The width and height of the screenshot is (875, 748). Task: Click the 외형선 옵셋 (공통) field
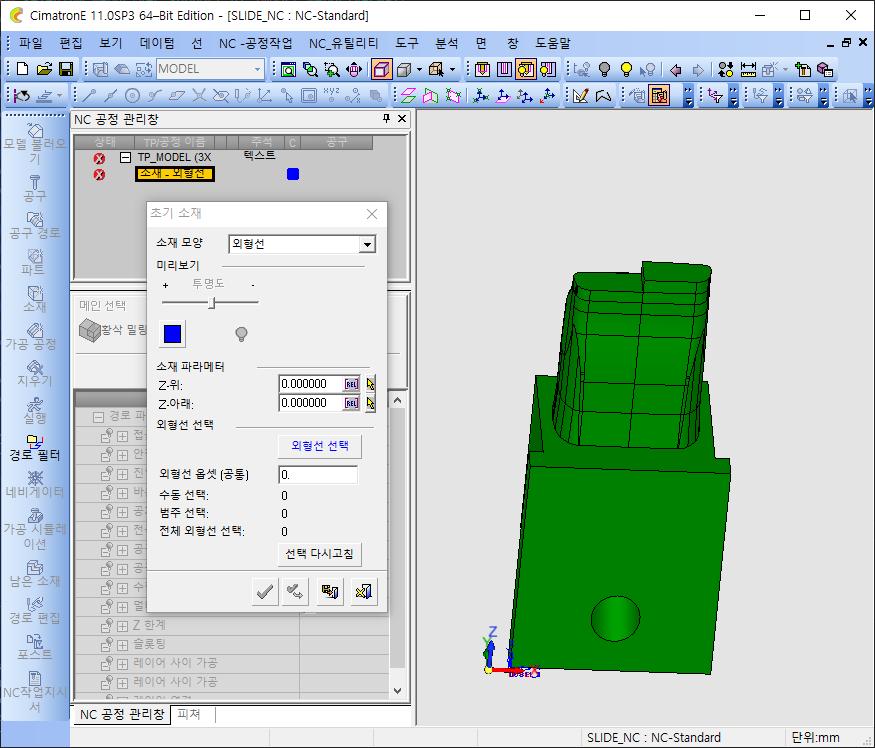tap(318, 474)
